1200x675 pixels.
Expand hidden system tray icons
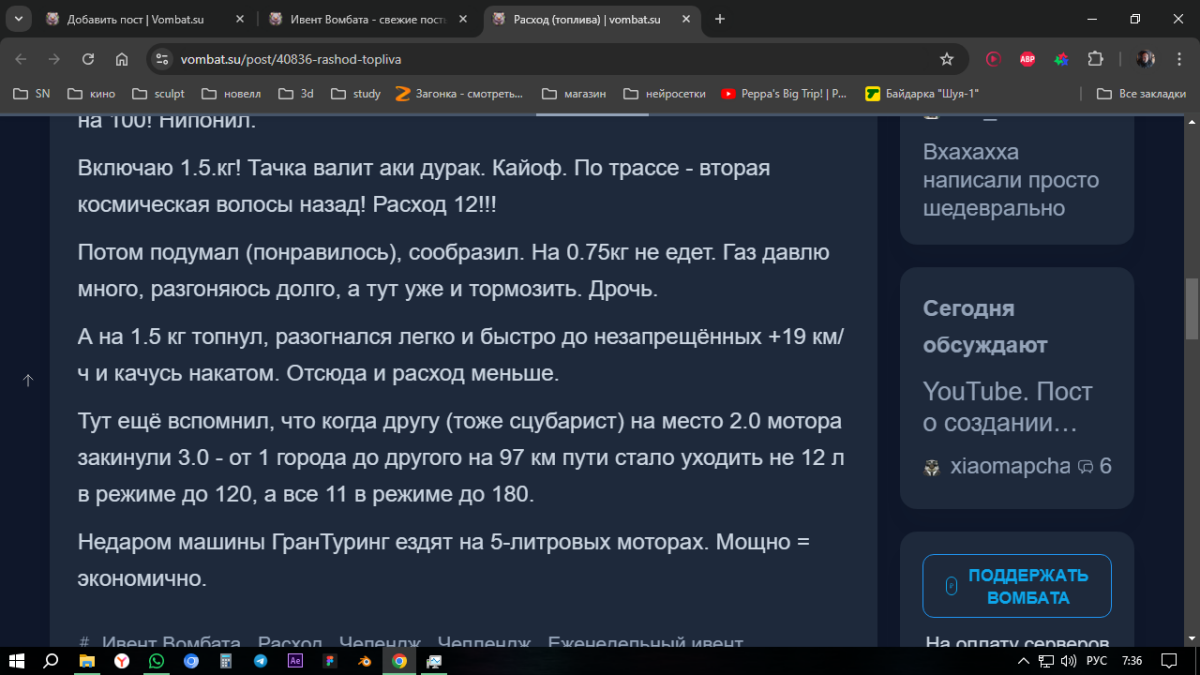pos(1023,661)
